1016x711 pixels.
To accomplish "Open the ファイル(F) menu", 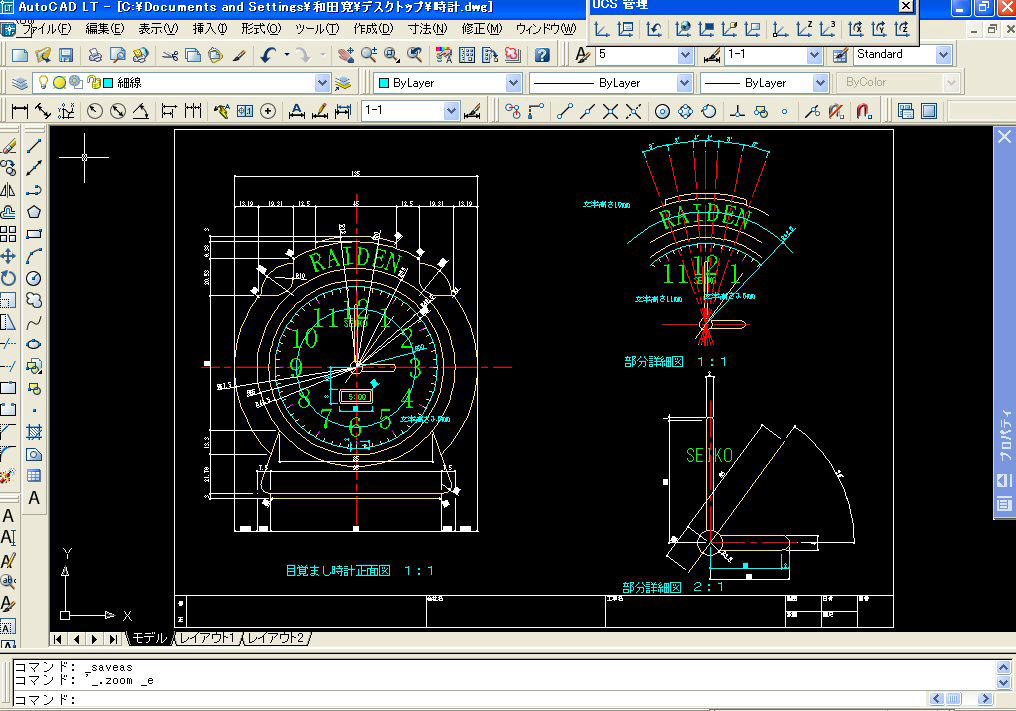I will [46, 29].
